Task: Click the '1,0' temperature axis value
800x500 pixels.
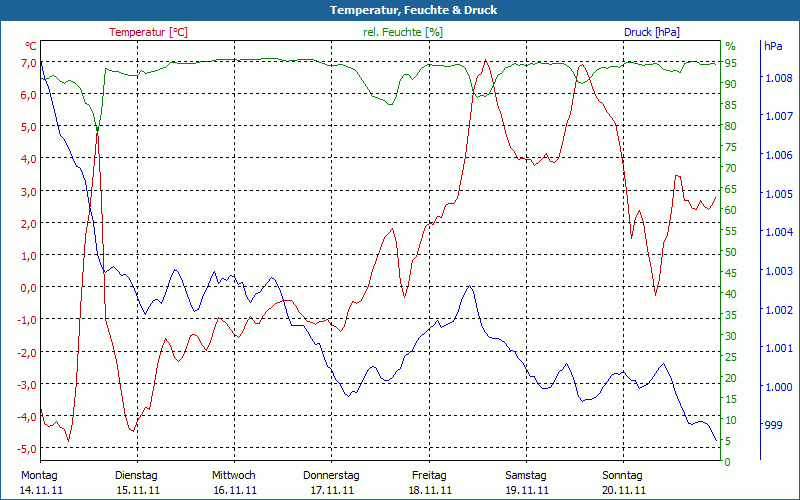Action: point(28,256)
